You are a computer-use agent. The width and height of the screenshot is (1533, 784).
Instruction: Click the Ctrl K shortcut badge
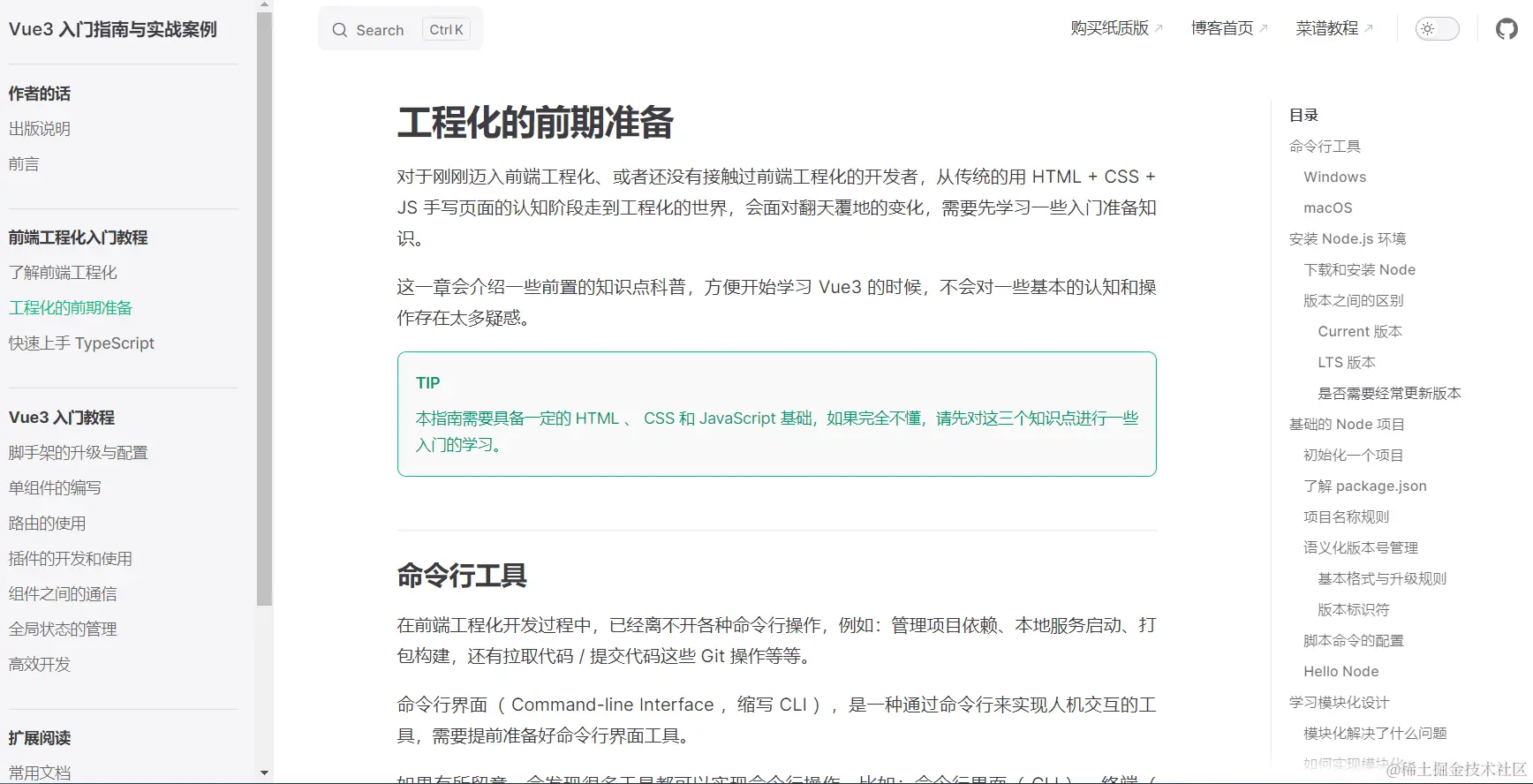click(446, 30)
